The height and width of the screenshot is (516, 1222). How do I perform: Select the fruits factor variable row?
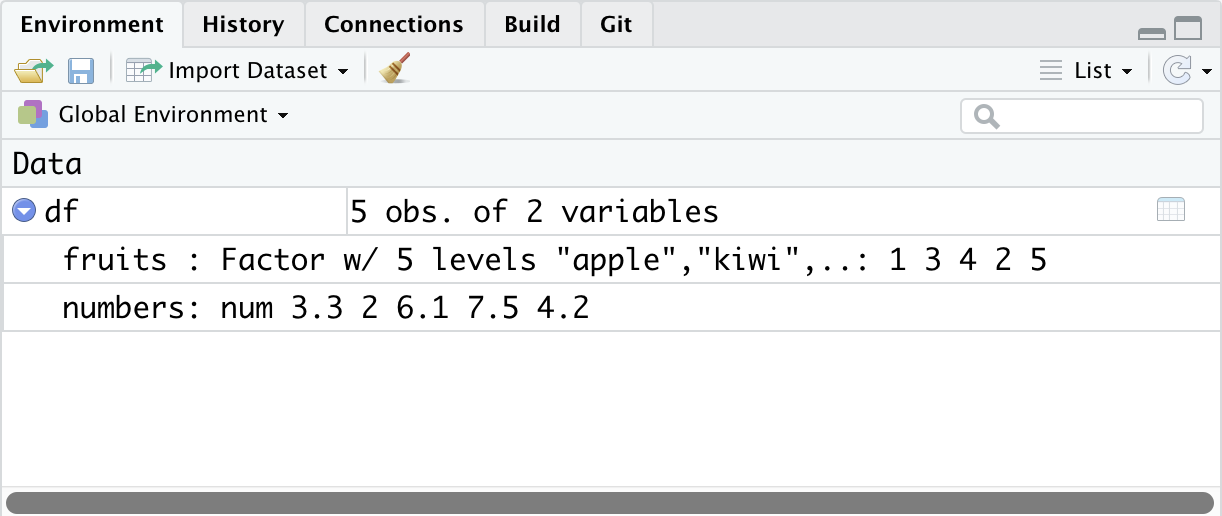554,260
